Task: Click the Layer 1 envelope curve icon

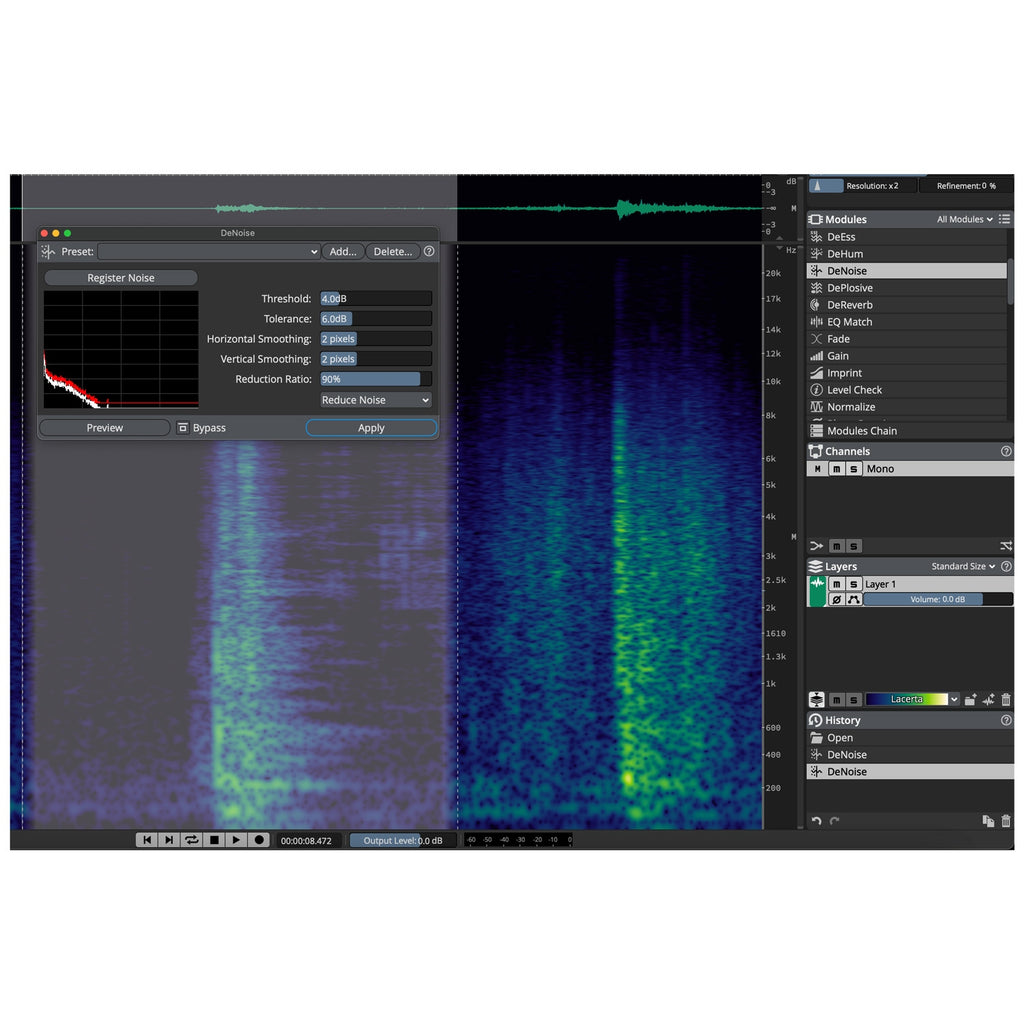Action: click(854, 599)
